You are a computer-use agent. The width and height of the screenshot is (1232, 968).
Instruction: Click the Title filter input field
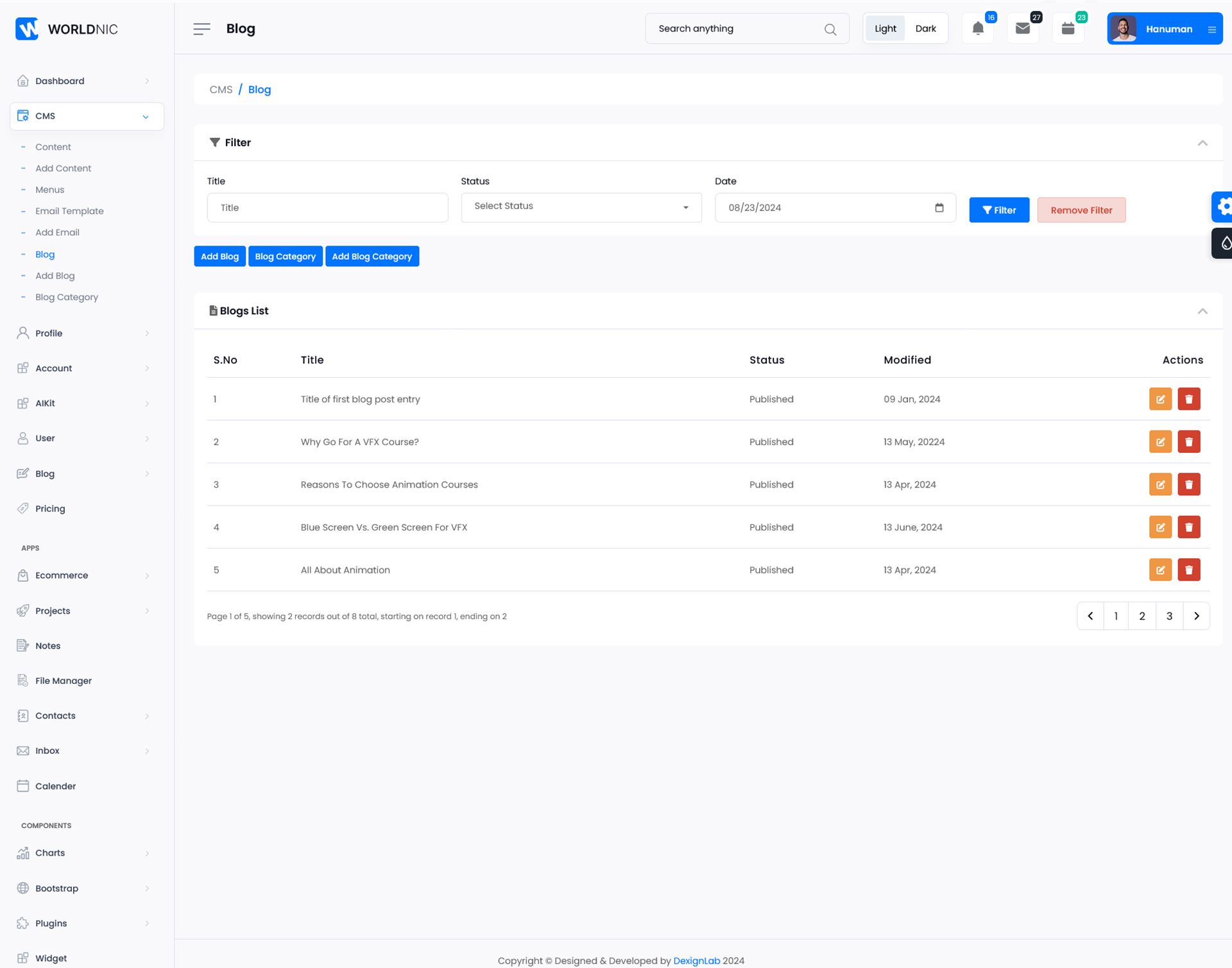(327, 208)
